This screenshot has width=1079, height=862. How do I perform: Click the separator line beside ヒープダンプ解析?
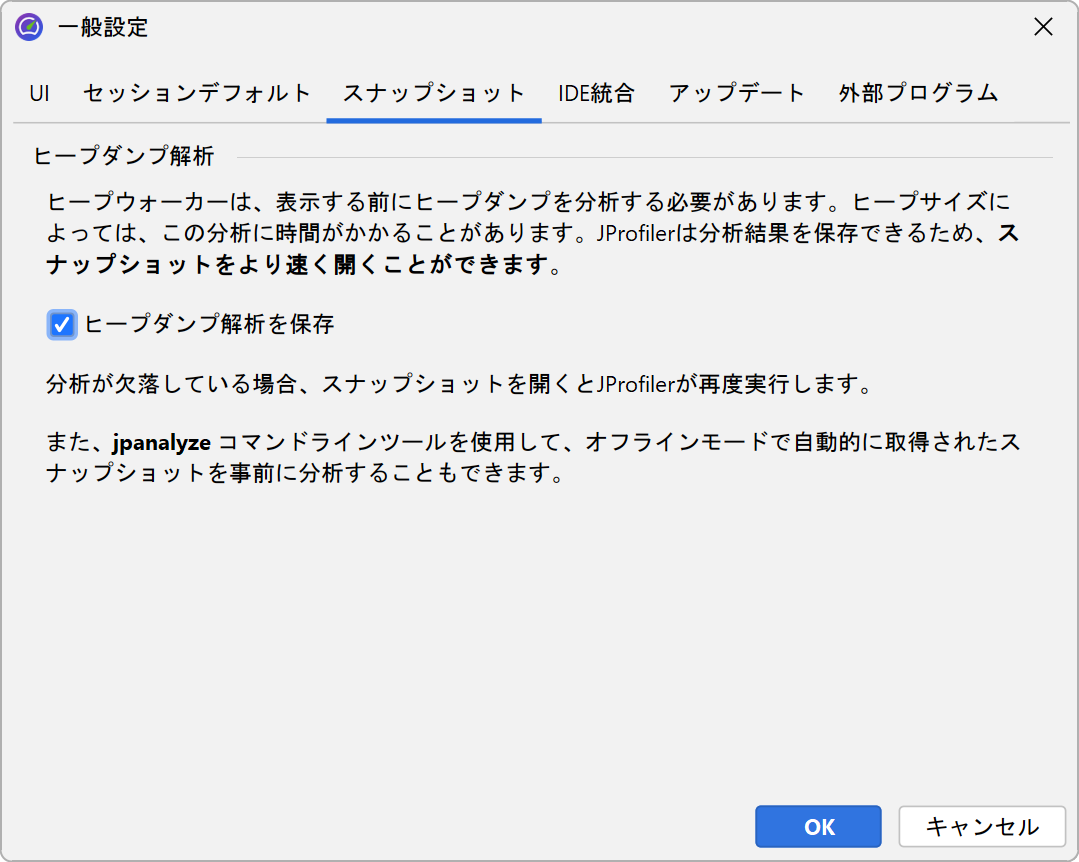coord(640,157)
